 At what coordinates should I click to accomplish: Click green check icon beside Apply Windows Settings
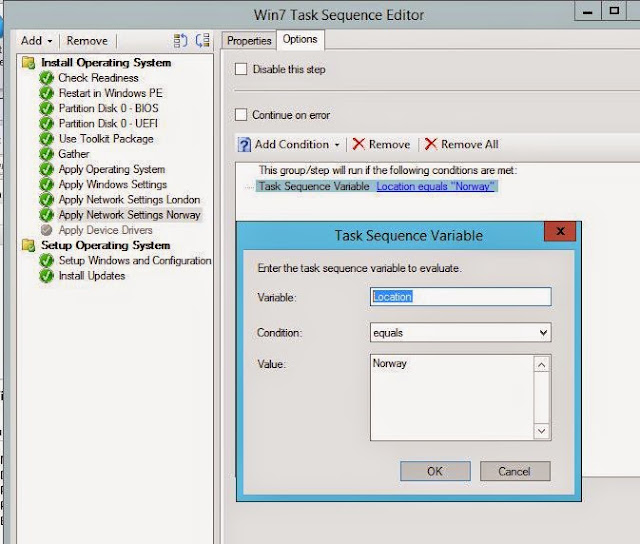pos(47,184)
